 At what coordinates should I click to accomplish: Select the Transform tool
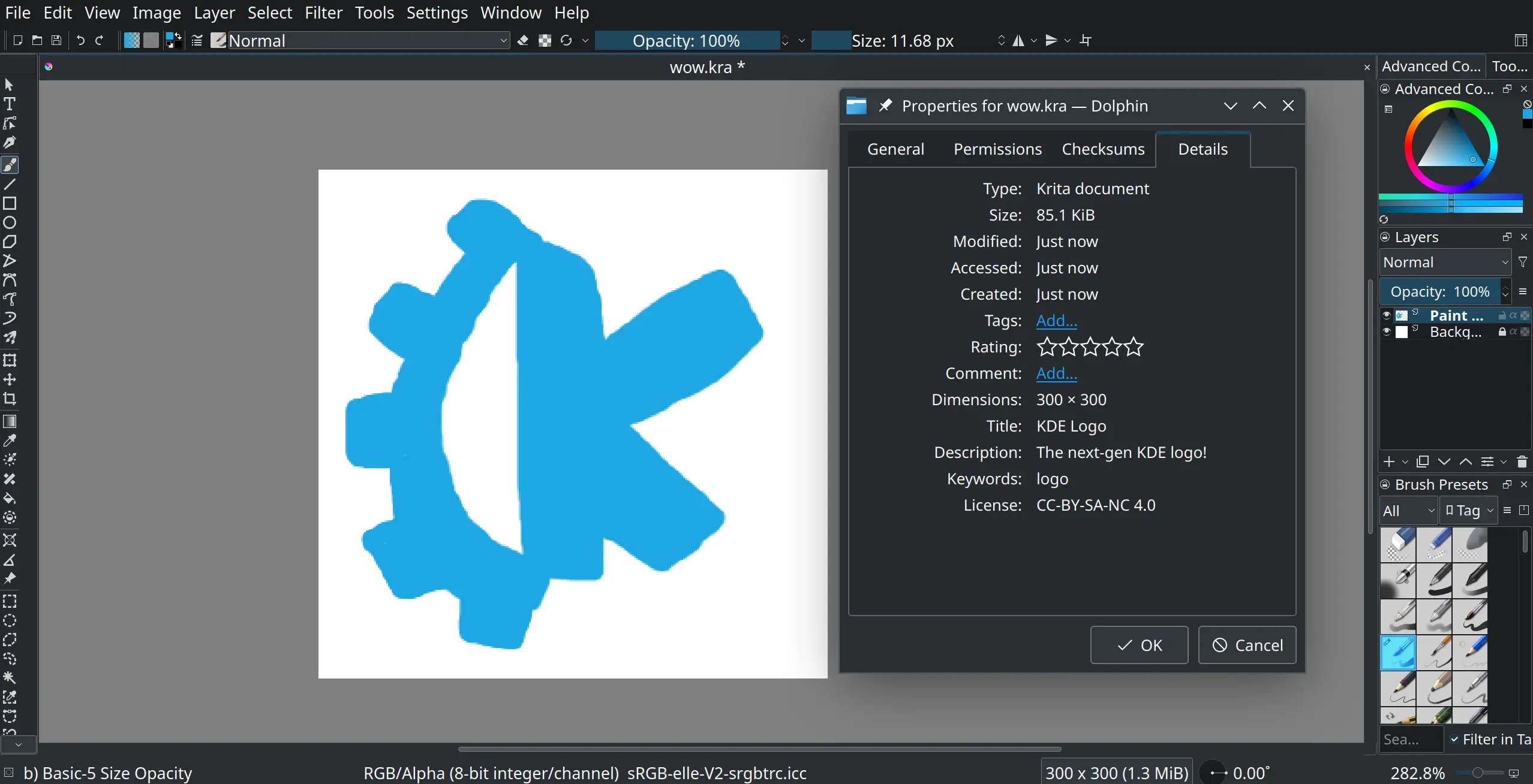point(10,360)
